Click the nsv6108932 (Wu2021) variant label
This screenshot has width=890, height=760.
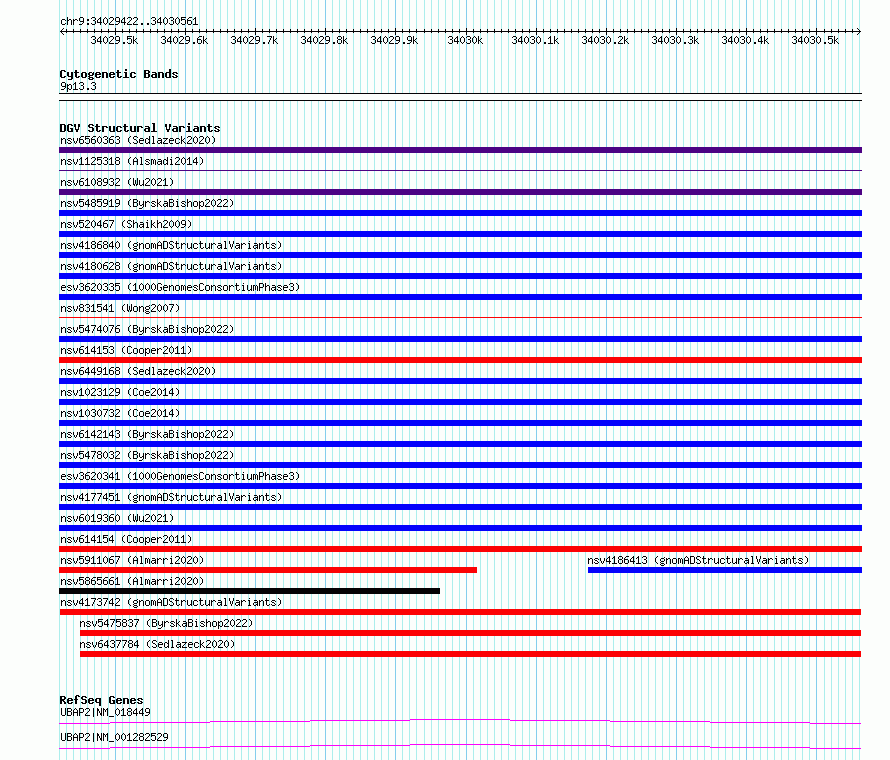click(117, 182)
